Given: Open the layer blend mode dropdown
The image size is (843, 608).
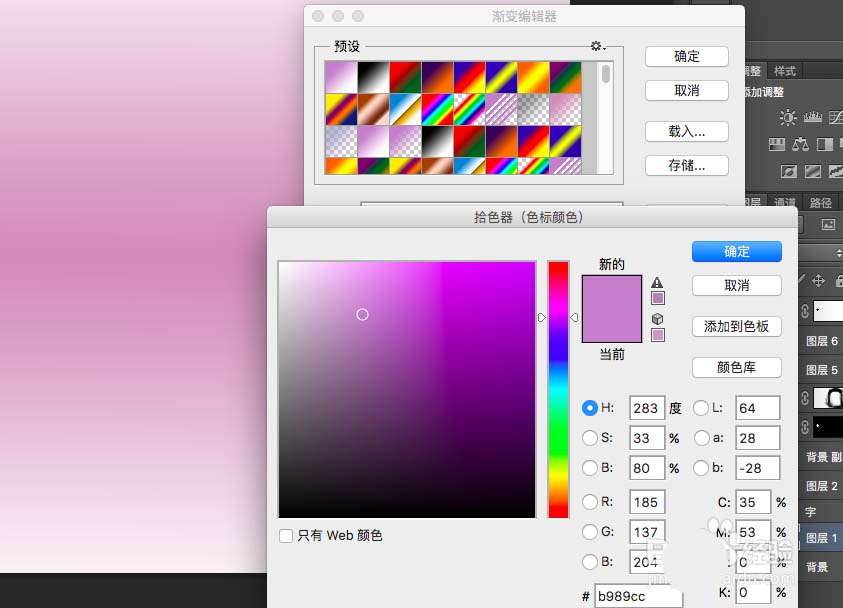Looking at the screenshot, I should (821, 253).
